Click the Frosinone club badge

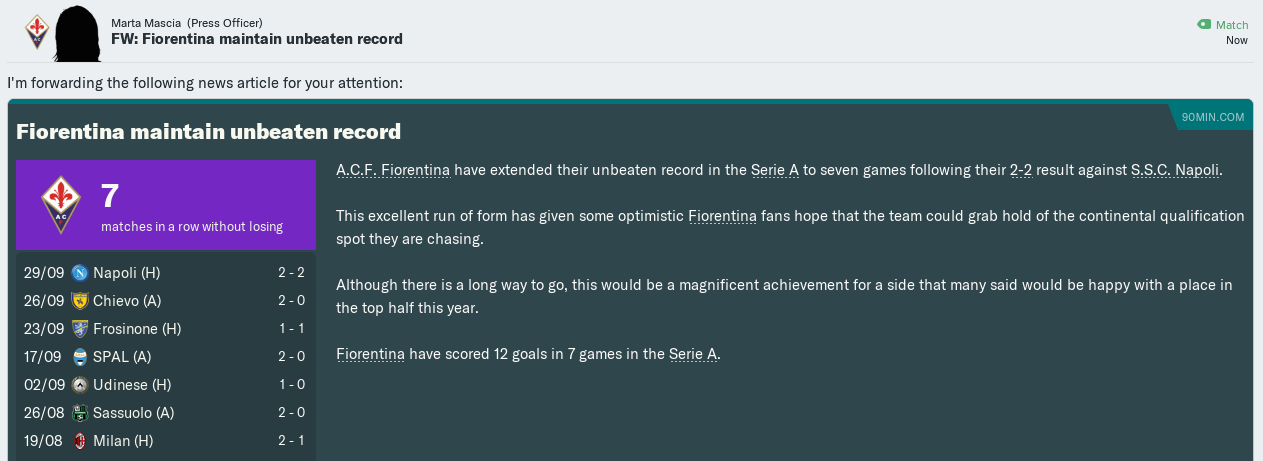click(80, 329)
